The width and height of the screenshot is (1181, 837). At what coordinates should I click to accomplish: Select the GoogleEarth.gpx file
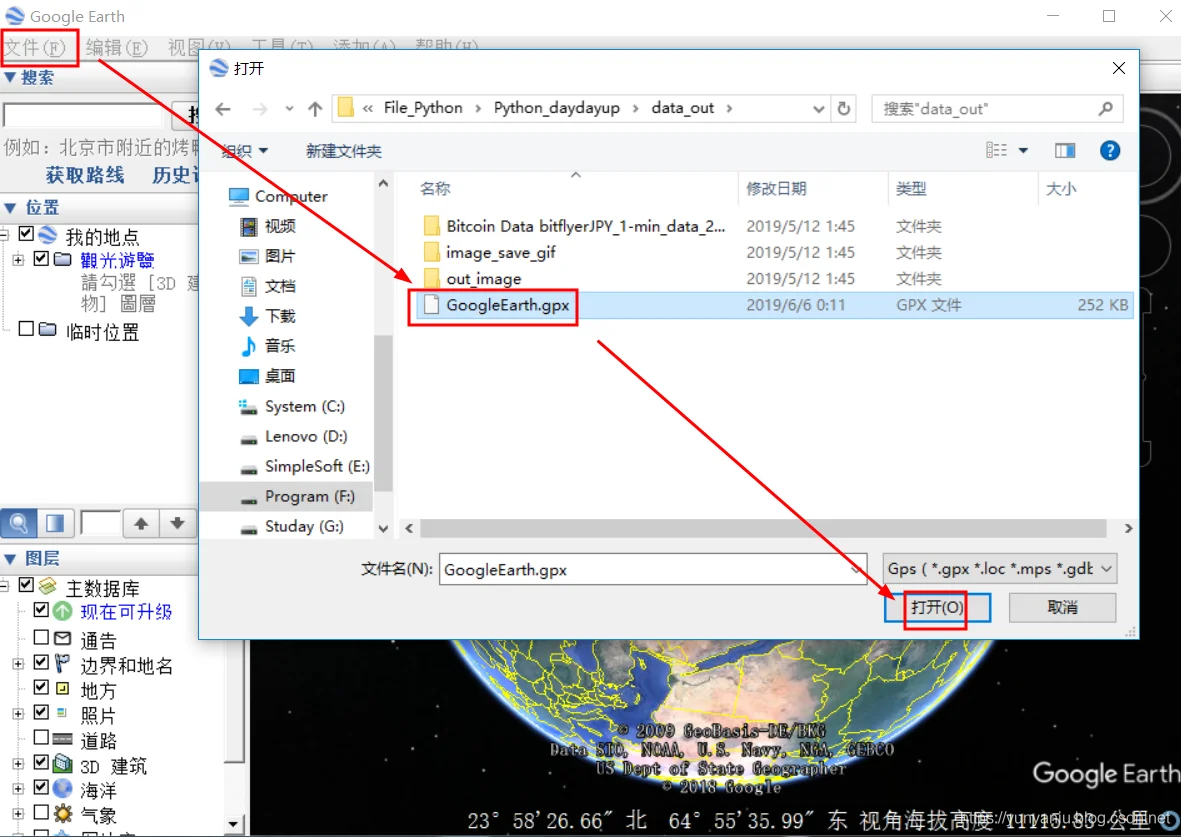pos(507,305)
